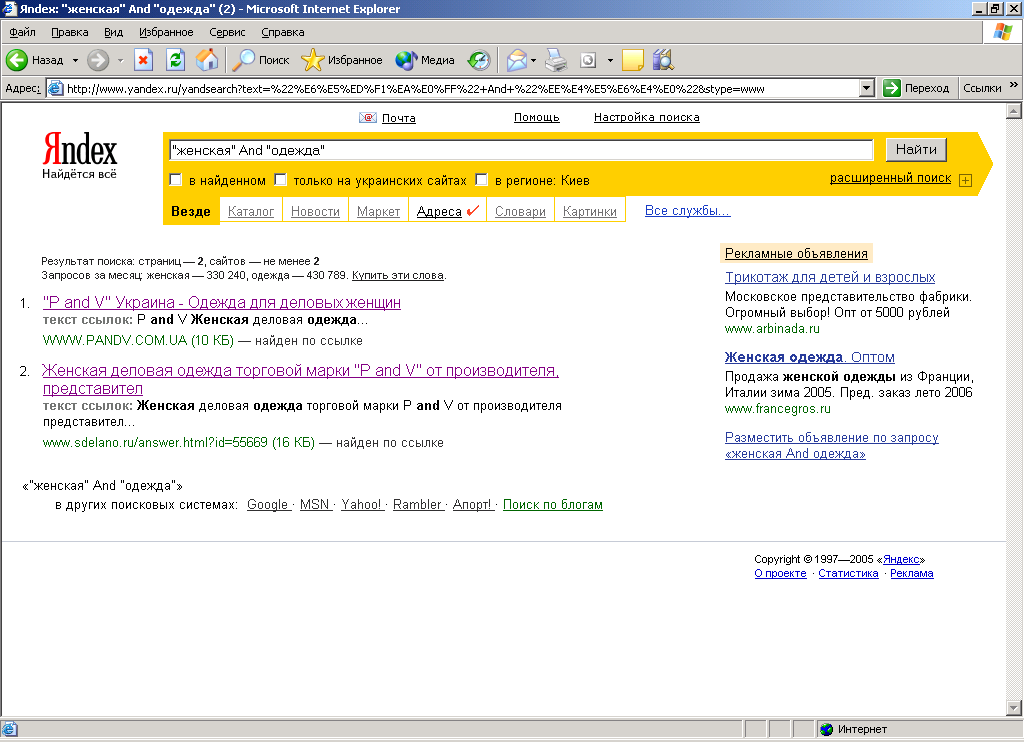Open the Сервис menu

227,32
